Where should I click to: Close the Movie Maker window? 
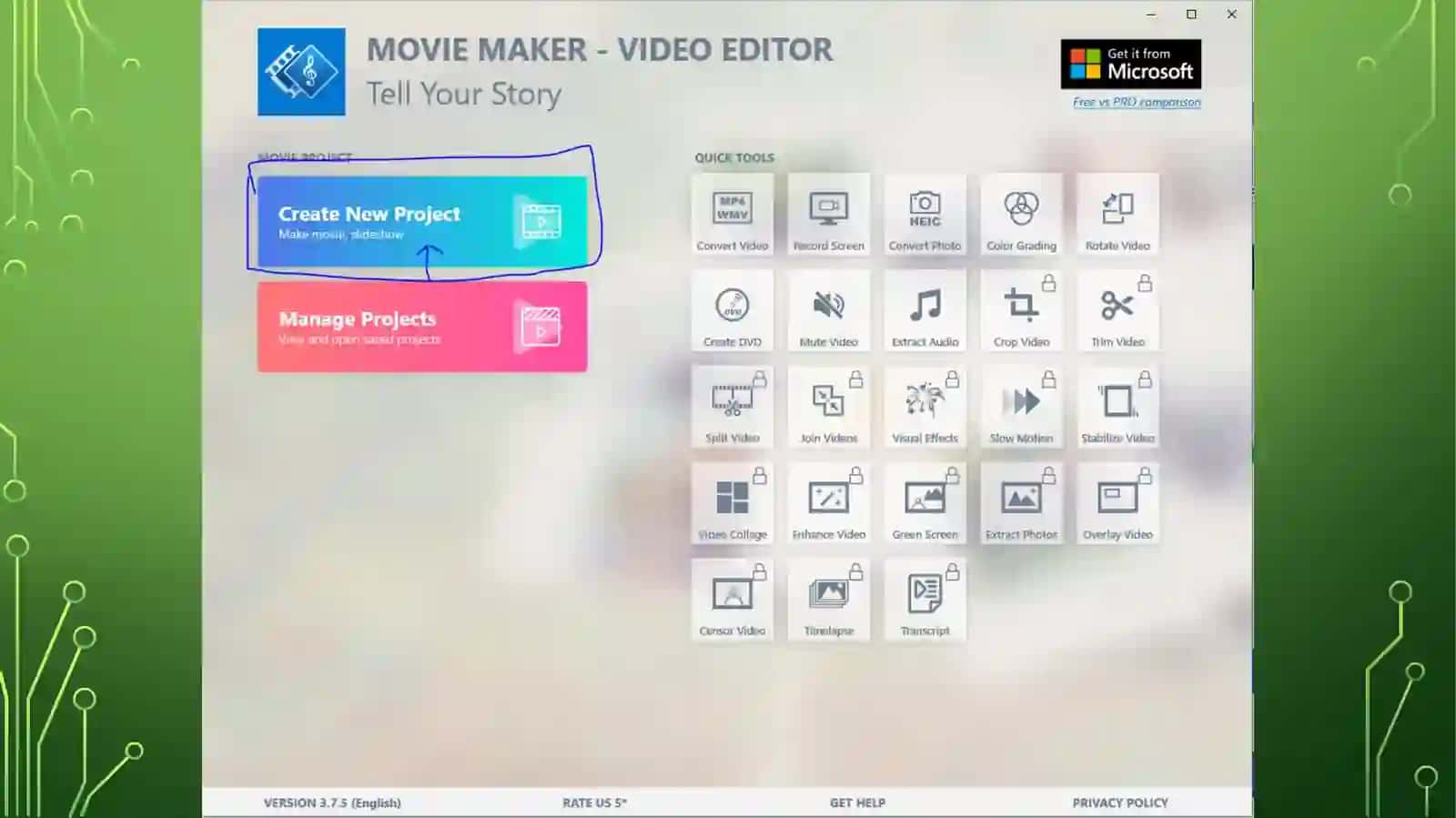(x=1232, y=15)
